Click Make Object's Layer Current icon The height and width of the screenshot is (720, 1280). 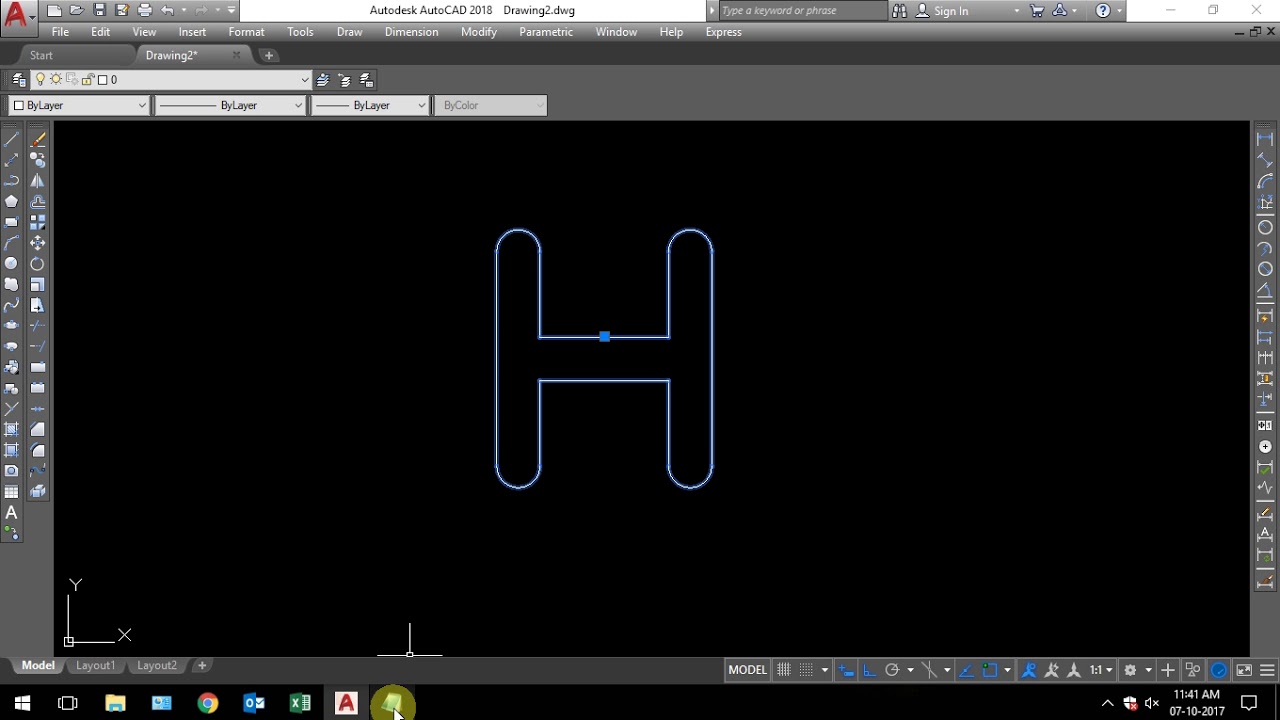point(323,80)
